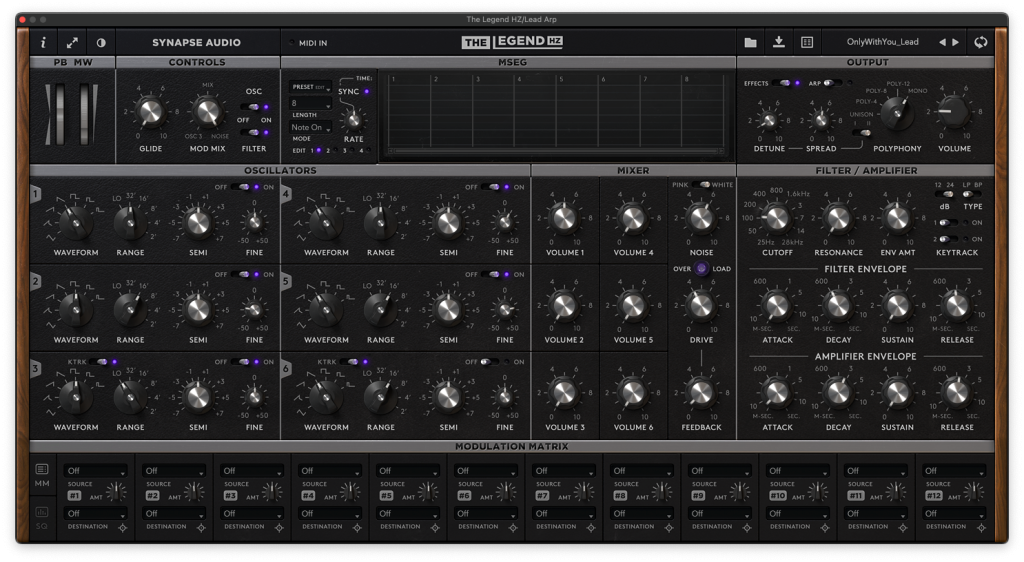1024x562 pixels.
Task: Click the target icon under destination #9
Action: pyautogui.click(x=746, y=527)
